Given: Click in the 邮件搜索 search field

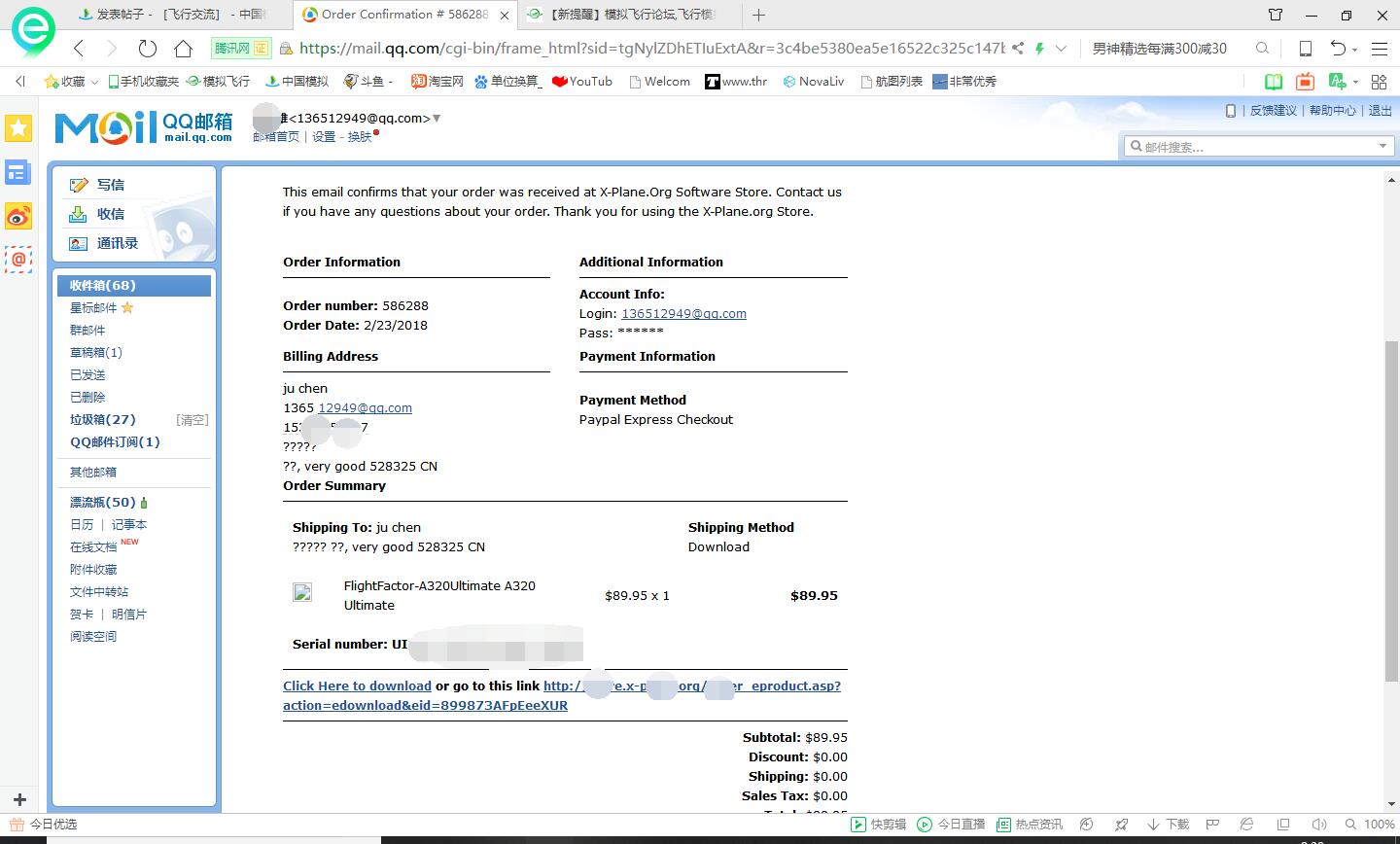Looking at the screenshot, I should coord(1250,146).
